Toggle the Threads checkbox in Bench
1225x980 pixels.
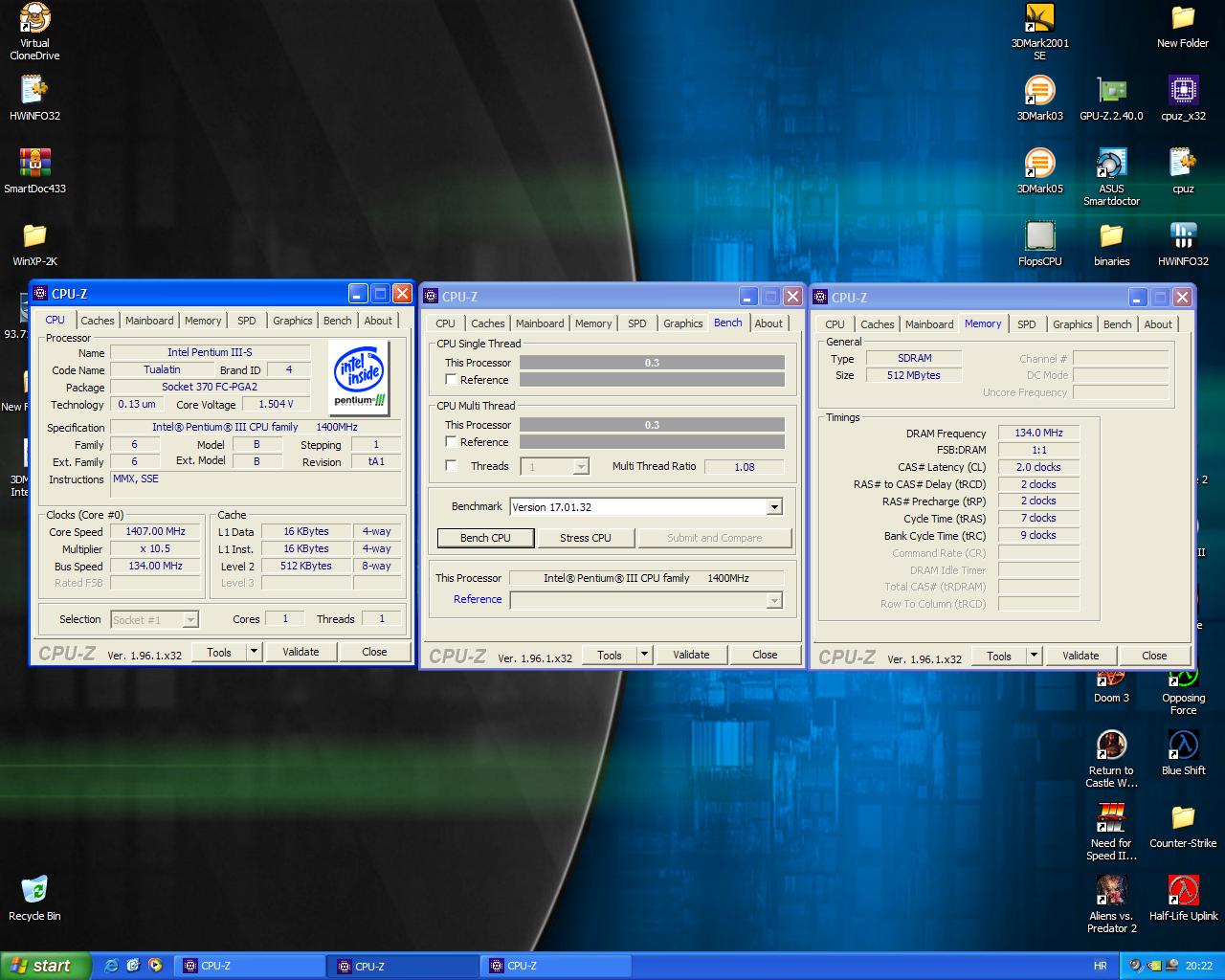point(451,466)
